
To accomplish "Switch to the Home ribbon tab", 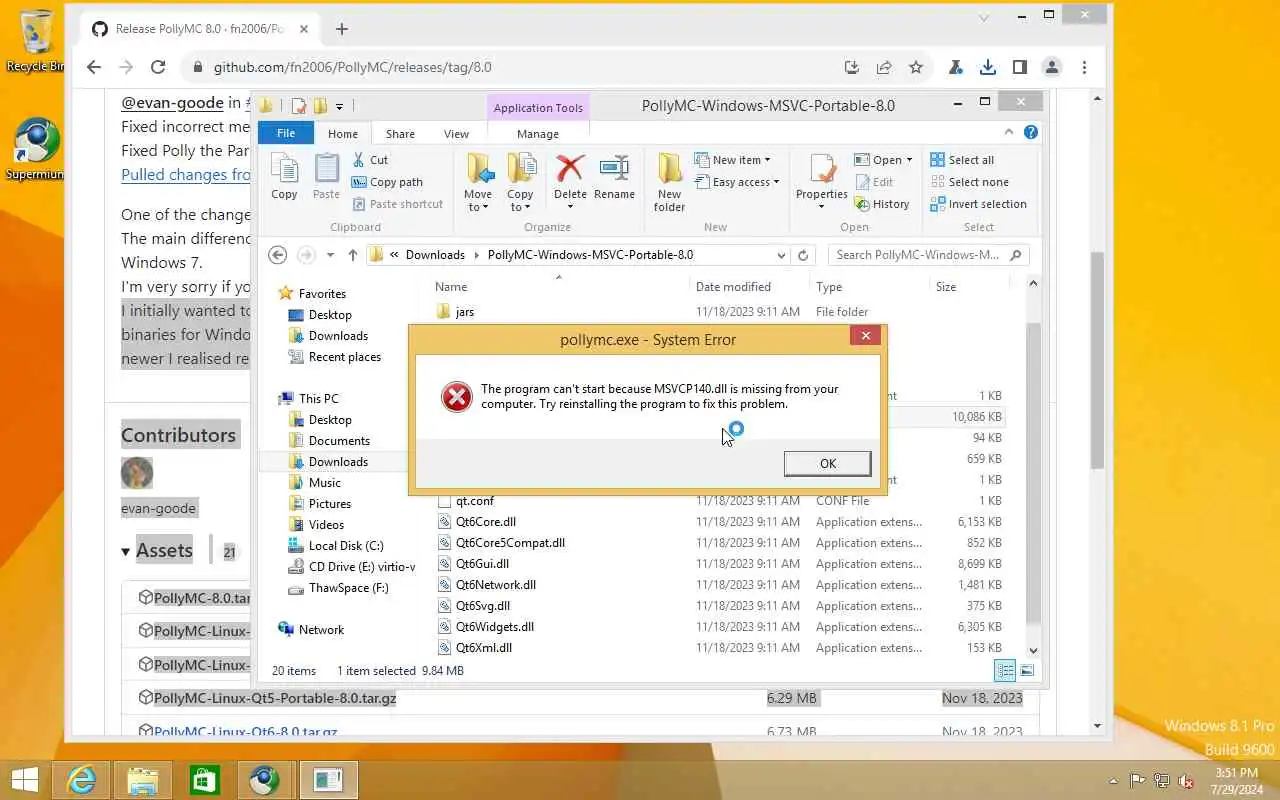I will 343,133.
